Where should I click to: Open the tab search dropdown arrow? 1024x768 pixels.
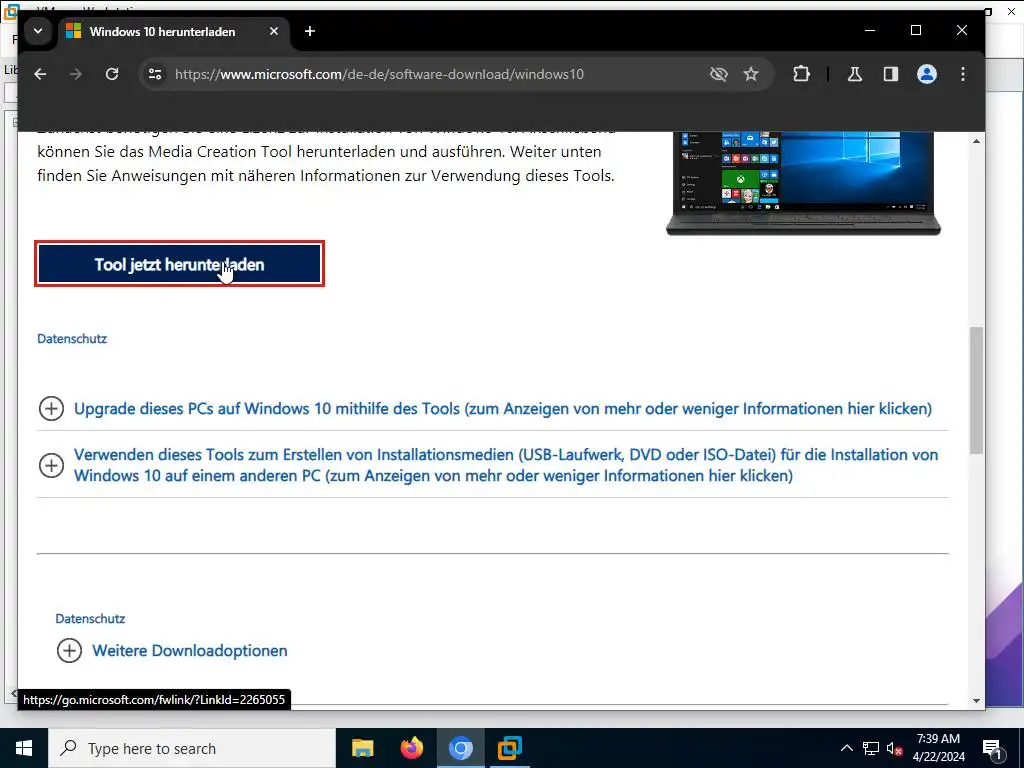(x=38, y=31)
